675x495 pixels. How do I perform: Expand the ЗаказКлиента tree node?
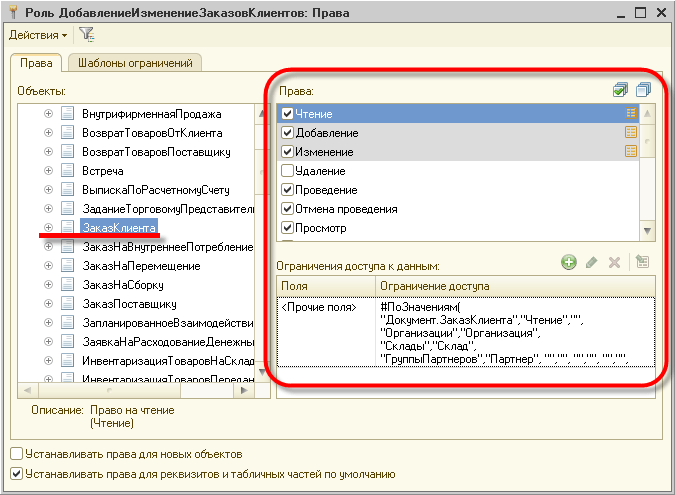point(48,227)
